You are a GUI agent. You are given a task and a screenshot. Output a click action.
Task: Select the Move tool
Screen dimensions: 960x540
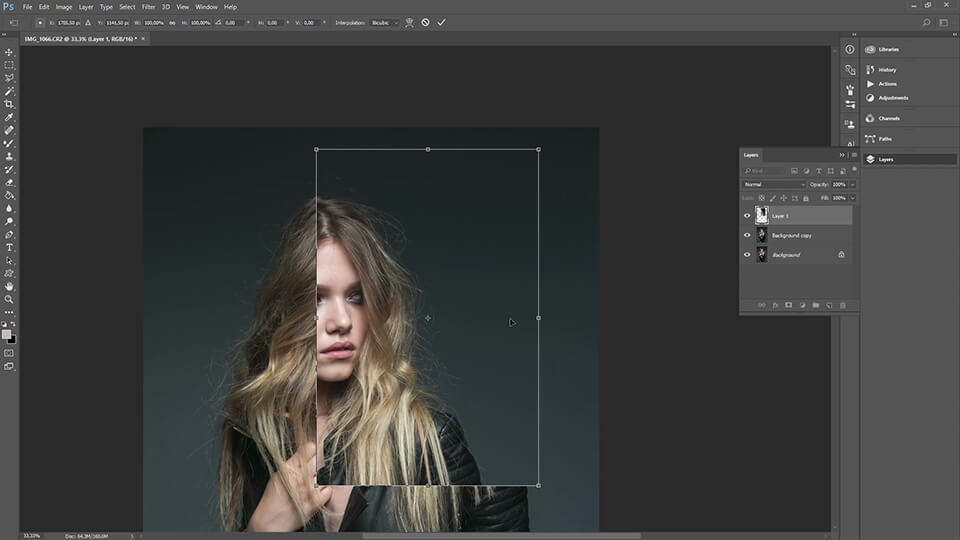(x=9, y=52)
